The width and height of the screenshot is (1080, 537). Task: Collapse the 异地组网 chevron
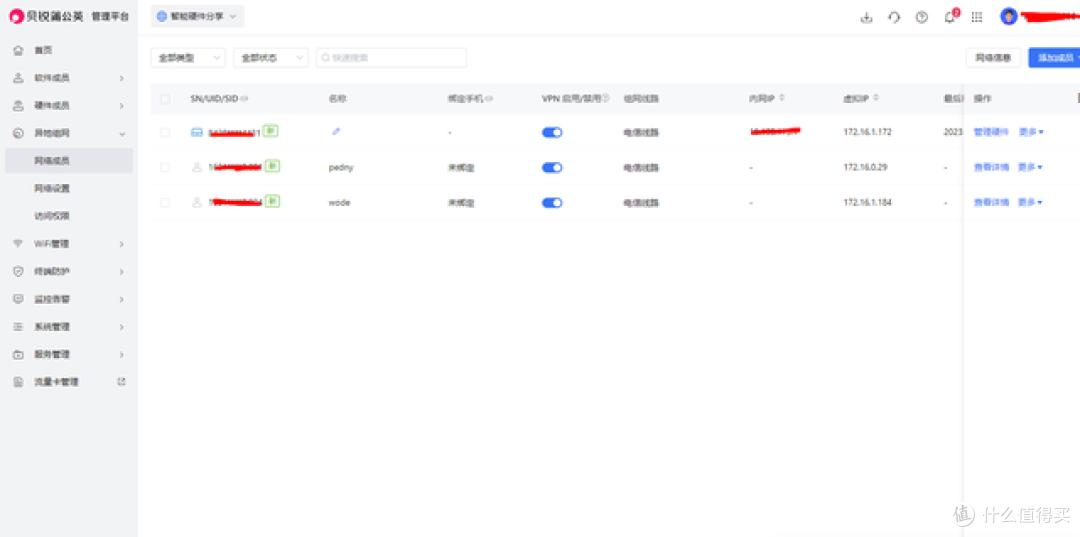click(x=122, y=134)
